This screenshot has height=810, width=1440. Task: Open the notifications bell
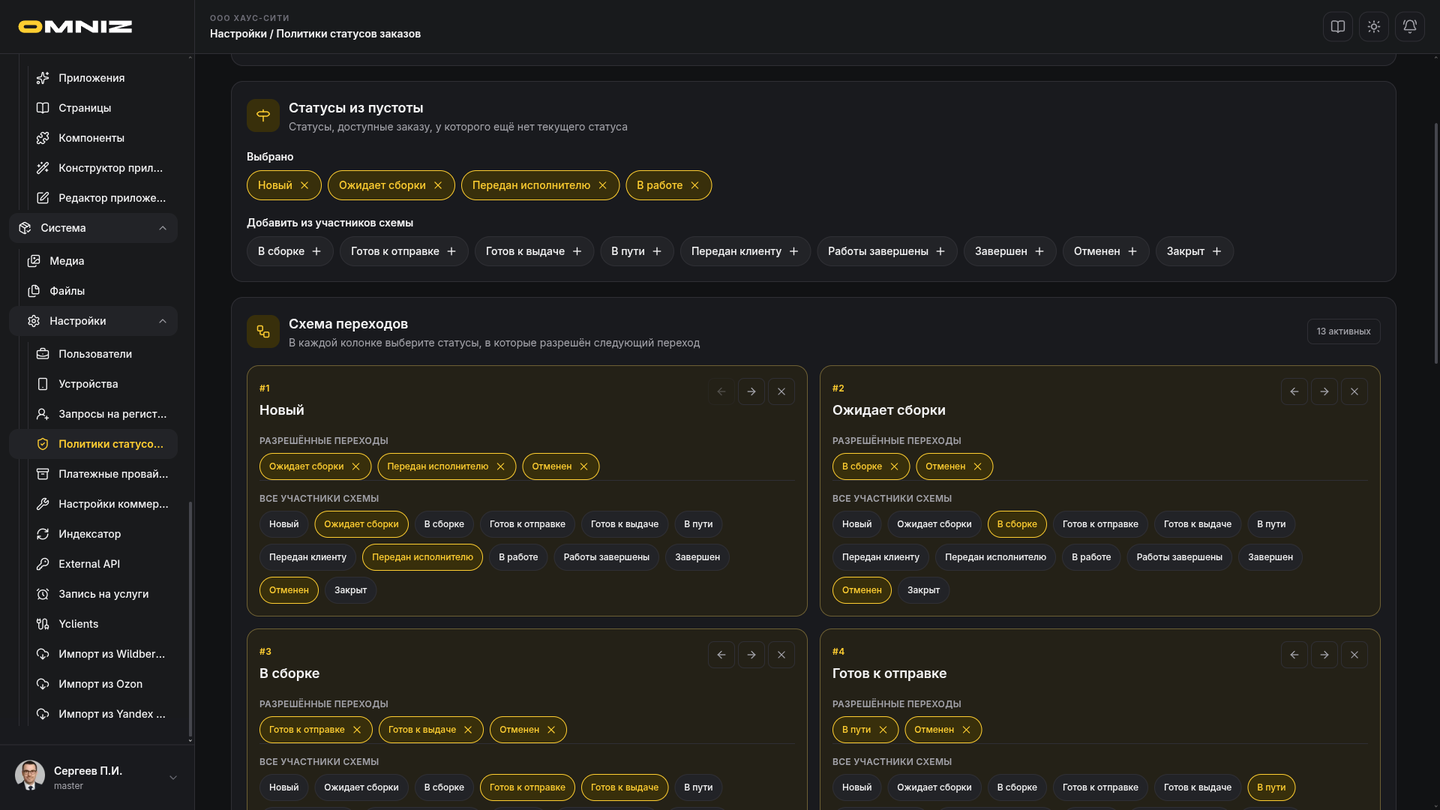click(1410, 27)
